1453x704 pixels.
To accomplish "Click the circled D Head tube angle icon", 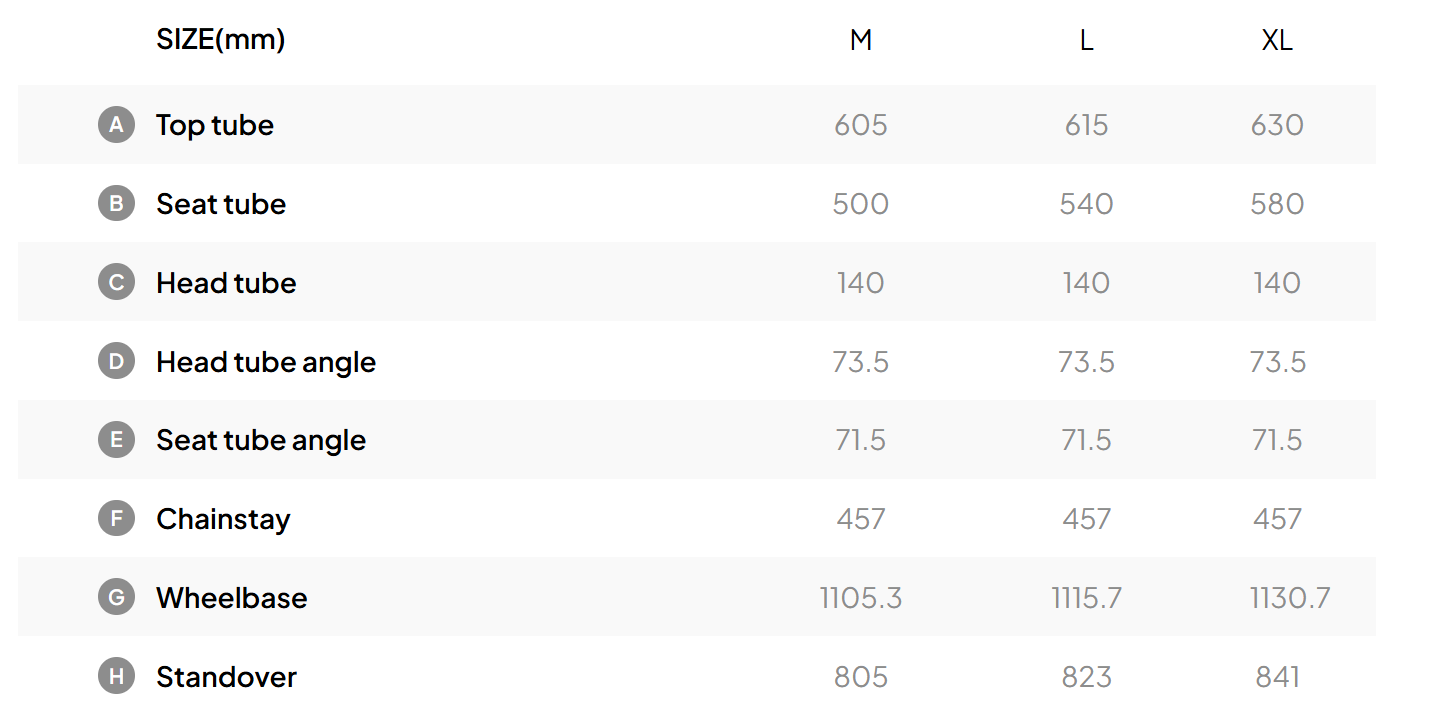I will (116, 361).
